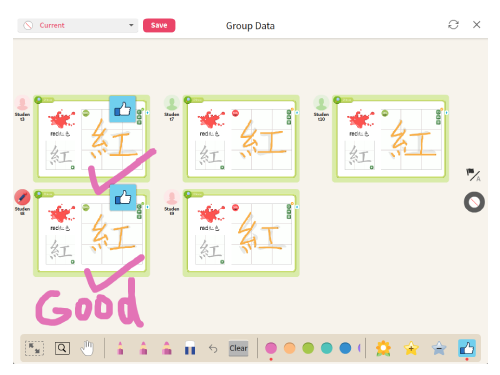Refresh the Group Data view

[453, 25]
